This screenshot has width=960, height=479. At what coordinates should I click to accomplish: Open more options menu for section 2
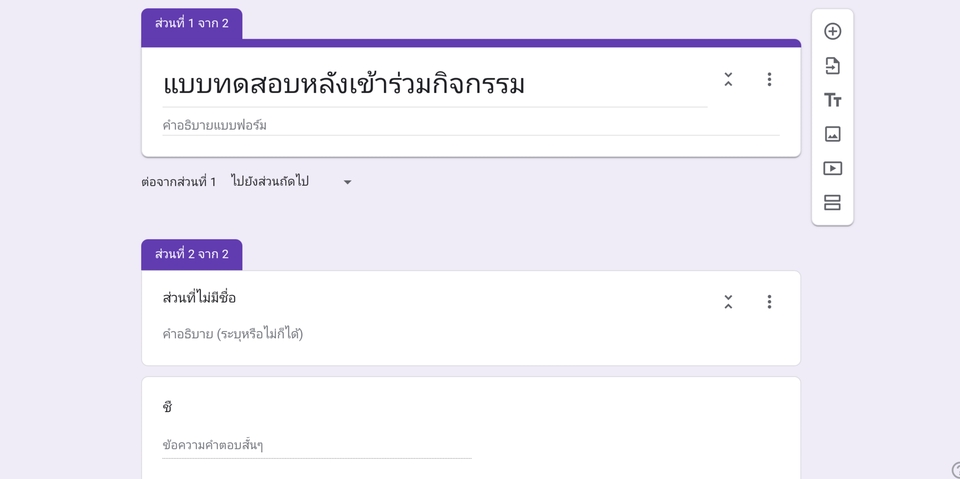coord(769,301)
